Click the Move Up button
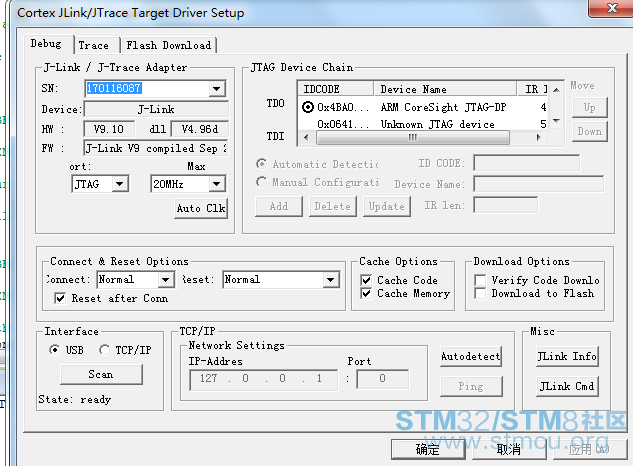633x466 pixels. [589, 107]
